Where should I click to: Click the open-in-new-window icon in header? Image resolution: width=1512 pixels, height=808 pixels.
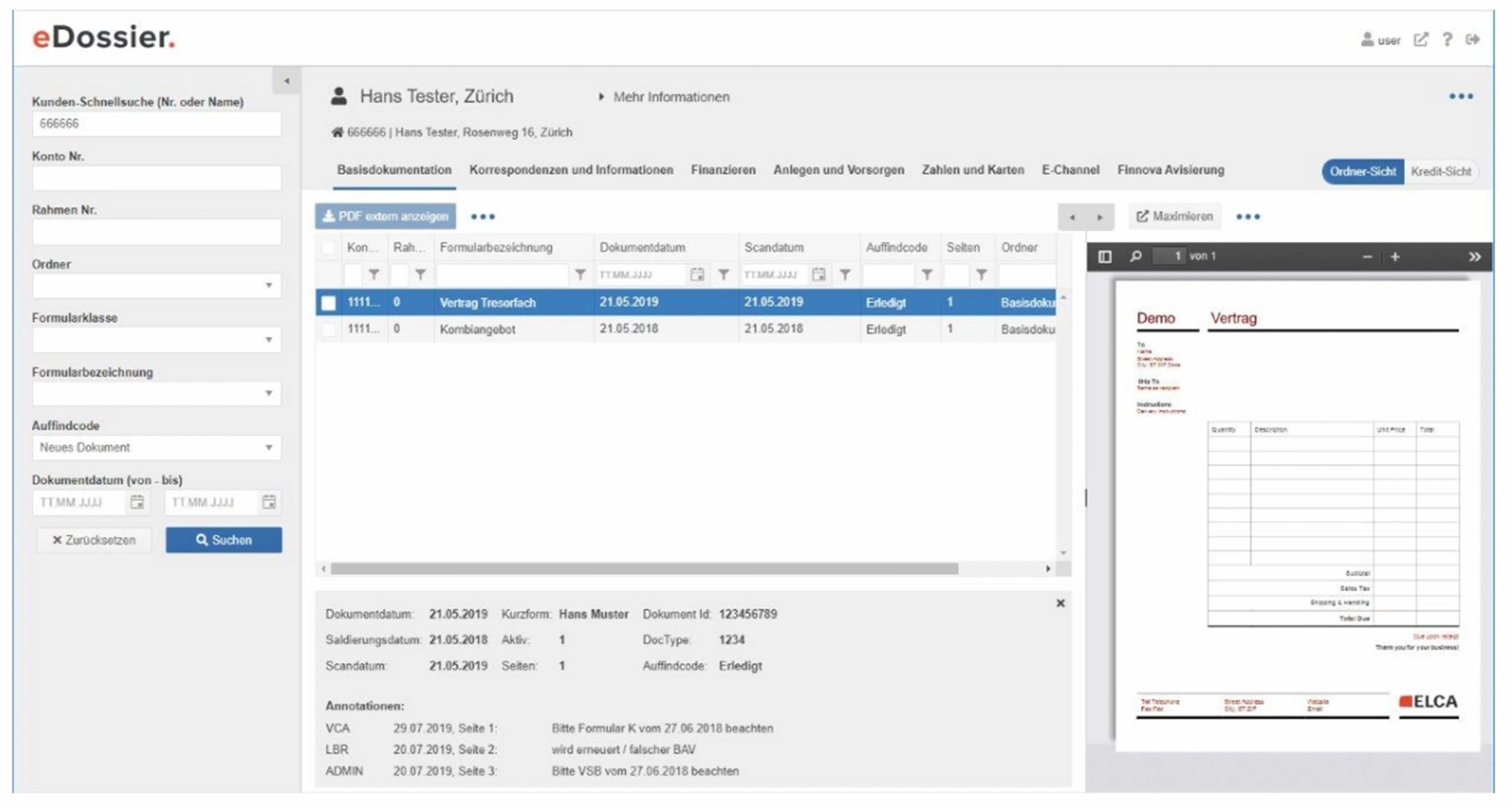coord(1420,39)
